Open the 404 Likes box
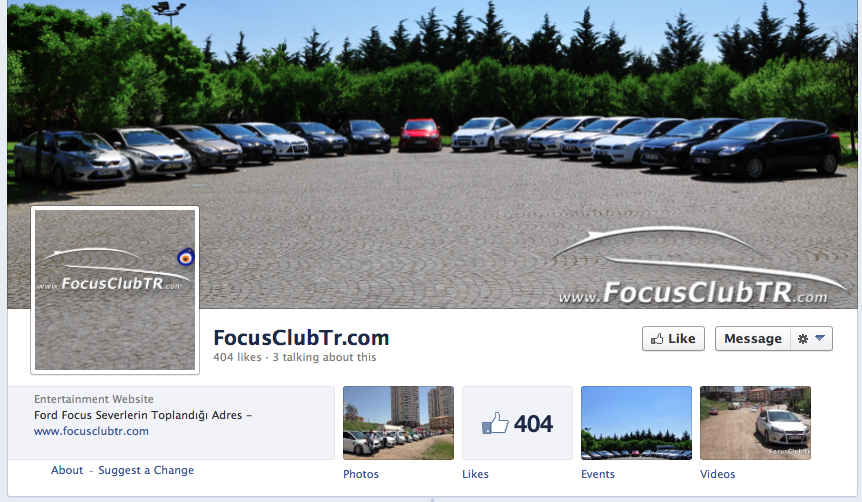862x502 pixels. coord(517,423)
